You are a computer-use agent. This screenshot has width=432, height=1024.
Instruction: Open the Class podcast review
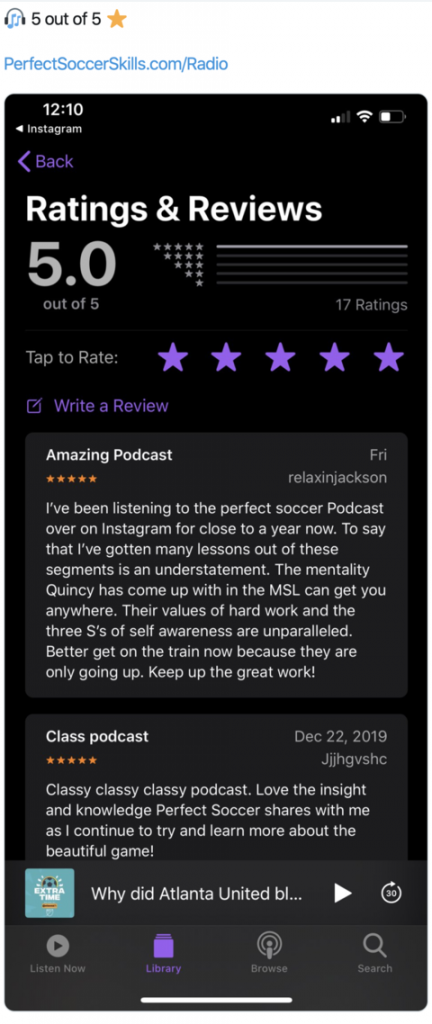tap(216, 786)
